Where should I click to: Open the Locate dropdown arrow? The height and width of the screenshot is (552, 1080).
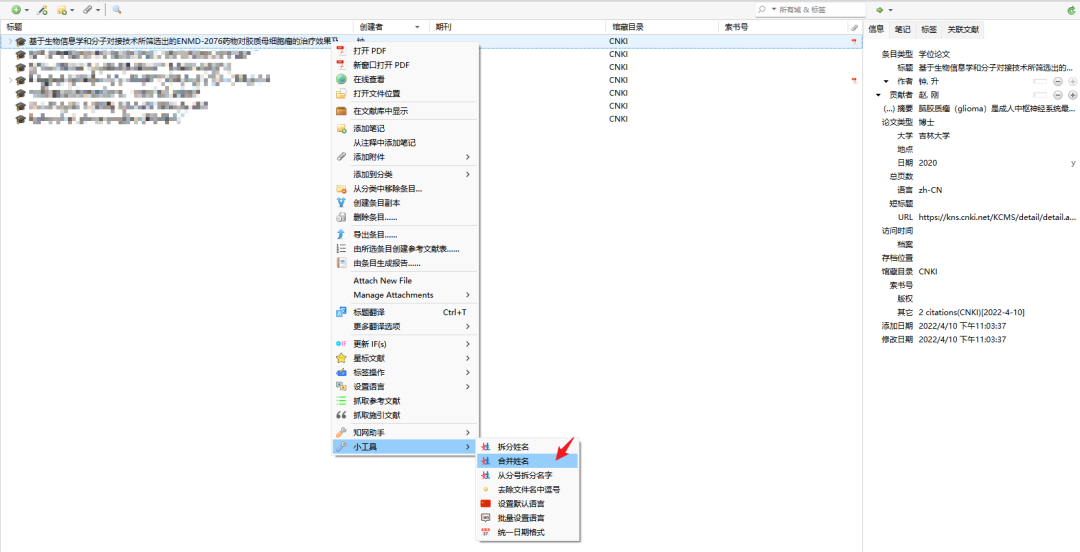(x=891, y=10)
